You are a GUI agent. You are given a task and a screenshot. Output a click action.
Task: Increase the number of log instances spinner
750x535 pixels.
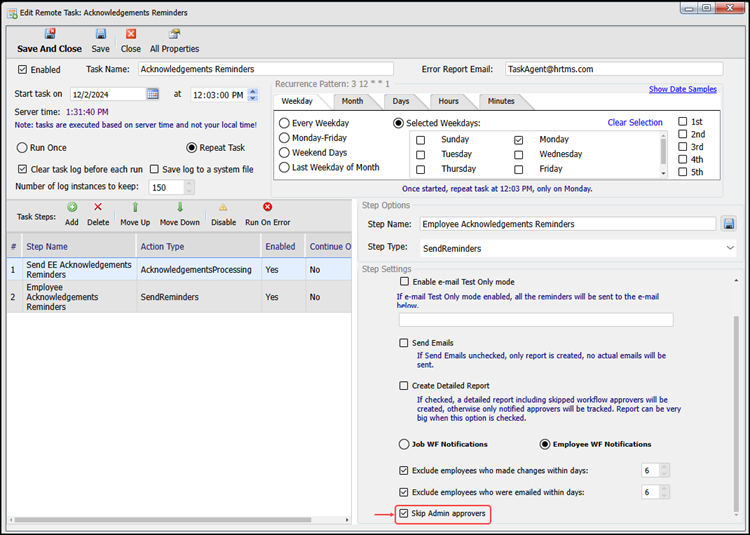[x=190, y=183]
